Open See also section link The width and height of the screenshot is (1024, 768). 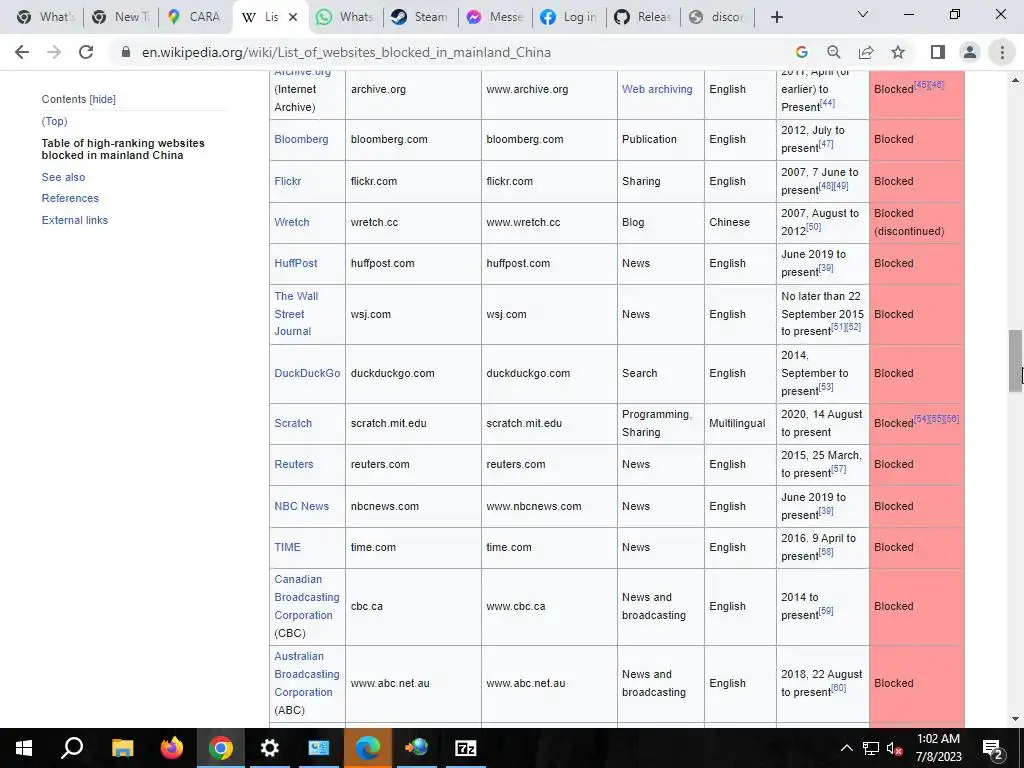(x=63, y=177)
